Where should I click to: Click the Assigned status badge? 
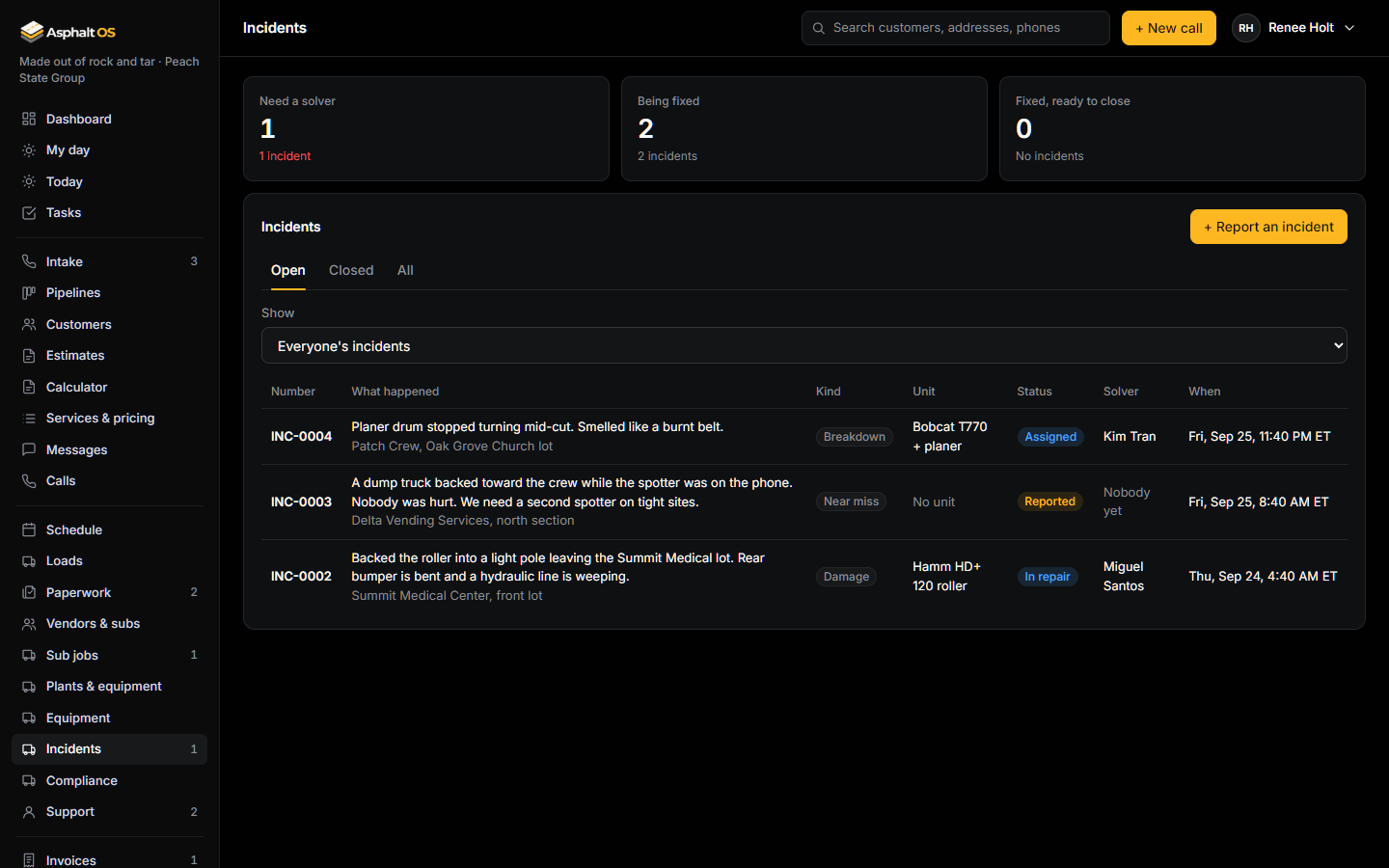click(1050, 437)
